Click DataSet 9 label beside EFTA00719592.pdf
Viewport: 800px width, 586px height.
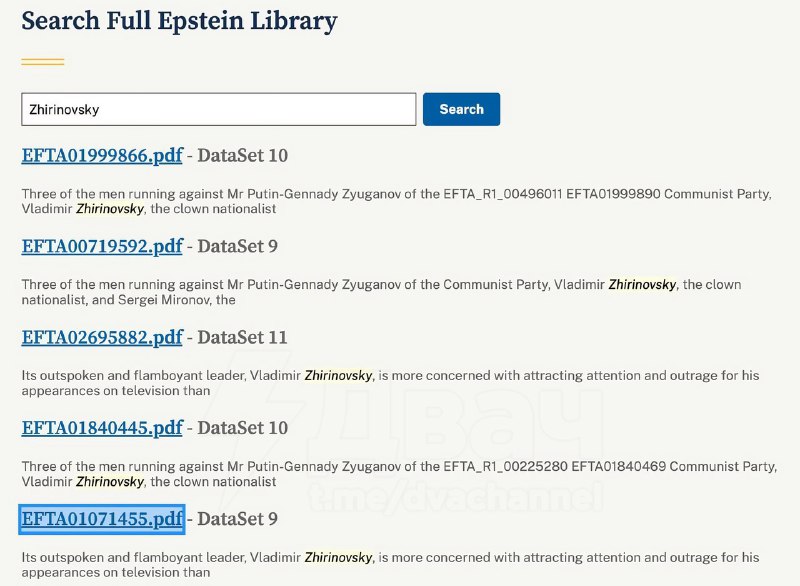[x=237, y=246]
